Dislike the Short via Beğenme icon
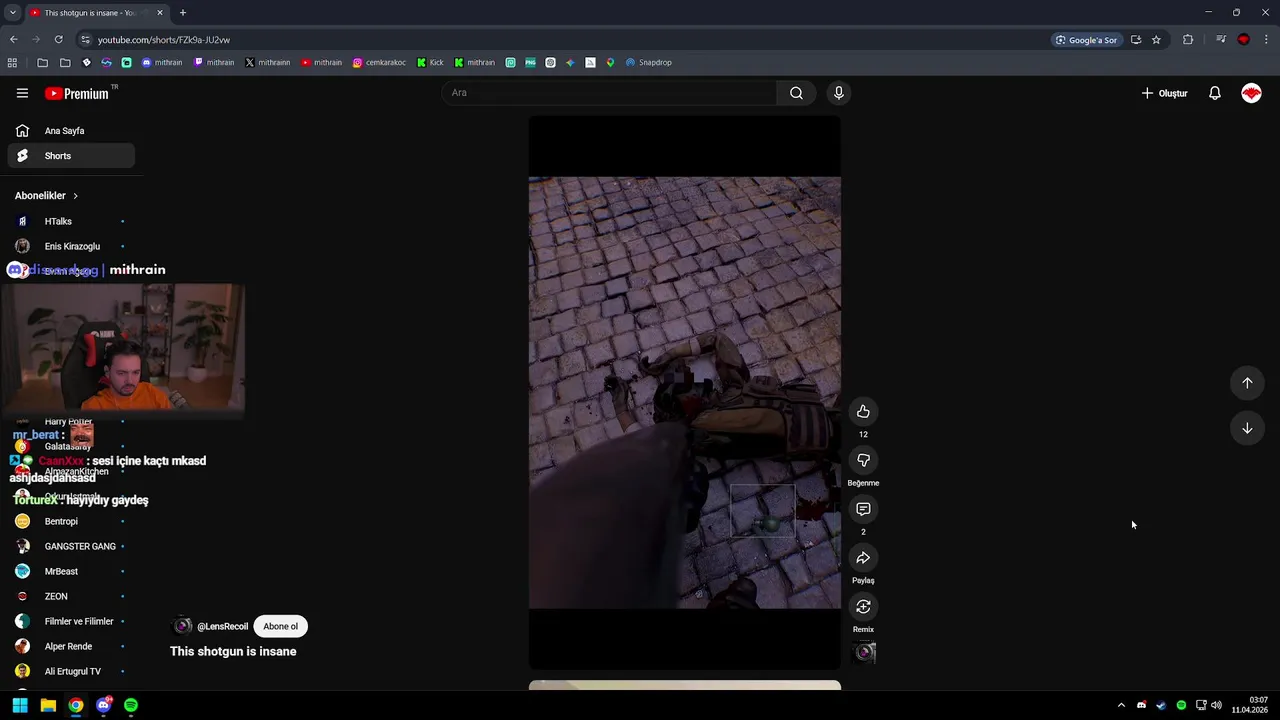 tap(863, 460)
